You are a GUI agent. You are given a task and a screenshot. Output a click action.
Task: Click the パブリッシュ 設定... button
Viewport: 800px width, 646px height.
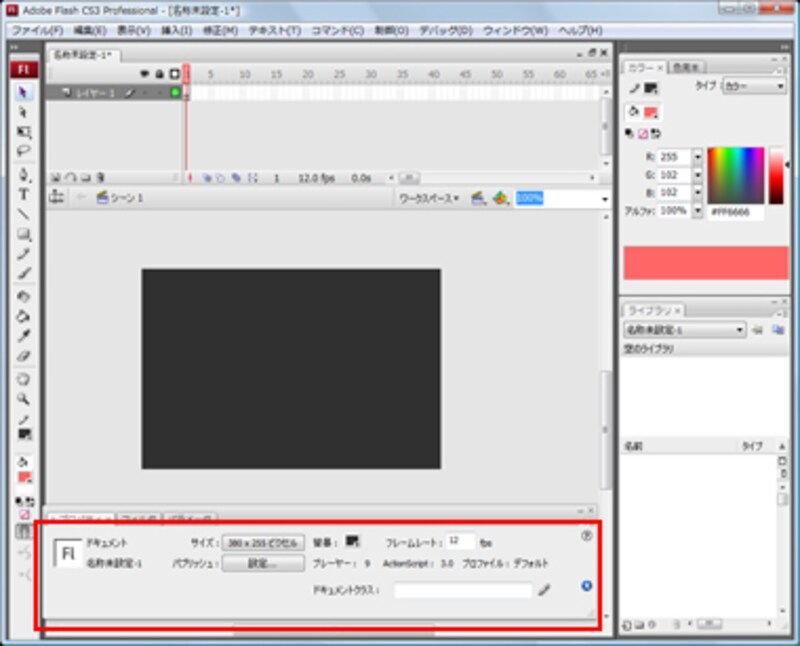point(262,564)
